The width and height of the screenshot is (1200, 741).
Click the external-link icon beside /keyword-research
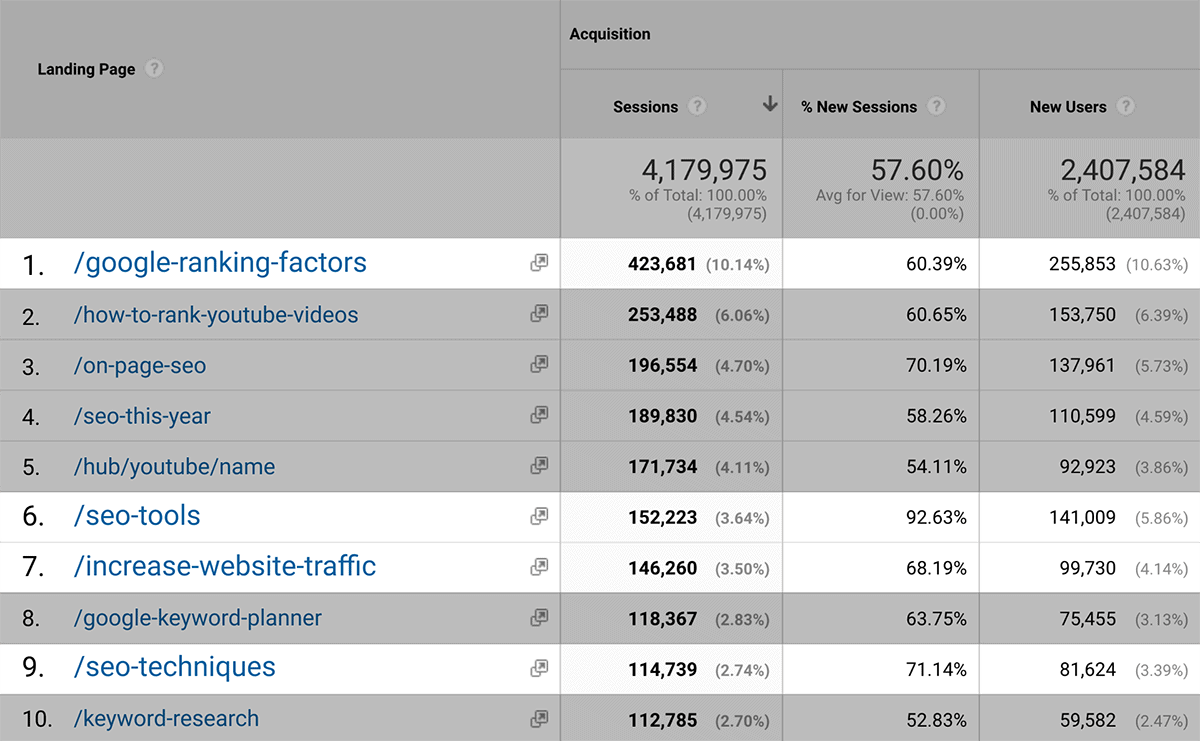click(x=539, y=718)
